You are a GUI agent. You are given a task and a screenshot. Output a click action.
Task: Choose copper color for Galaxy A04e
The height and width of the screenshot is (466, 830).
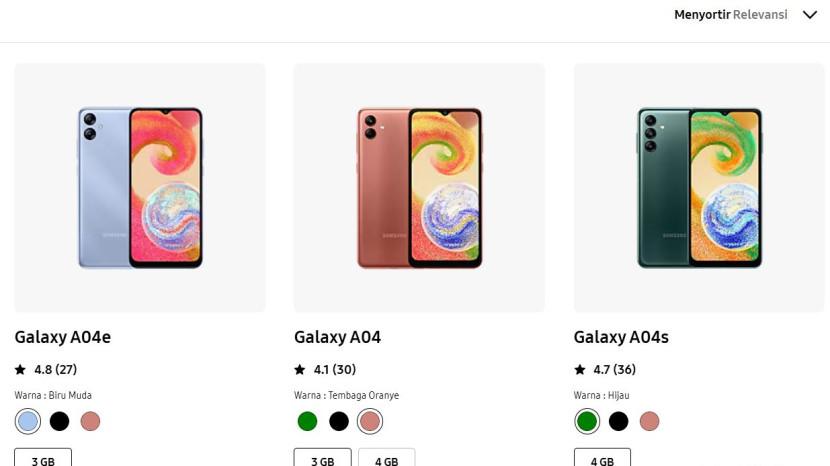[x=90, y=421]
